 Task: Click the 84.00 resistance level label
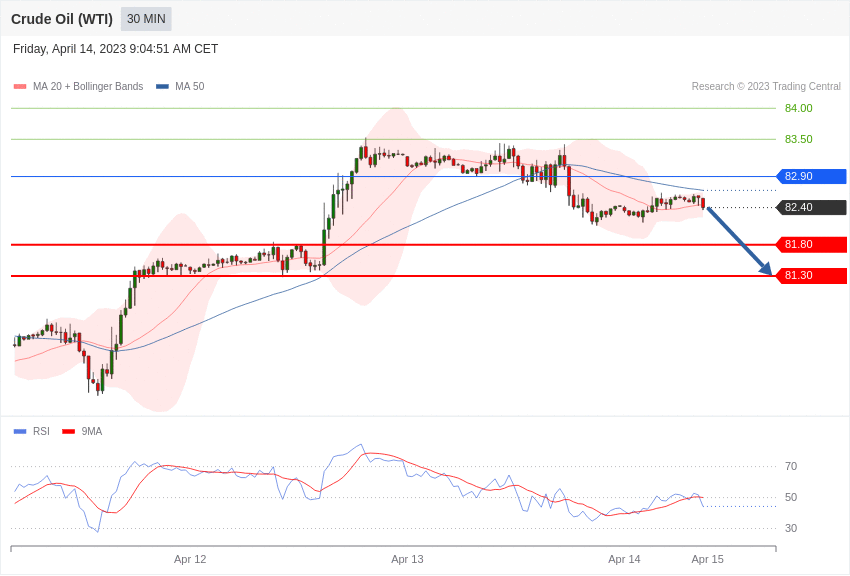pyautogui.click(x=799, y=108)
